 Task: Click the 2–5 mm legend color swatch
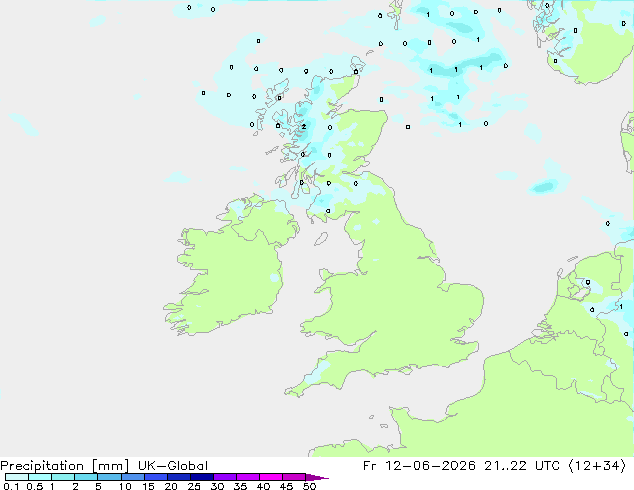click(x=86, y=477)
